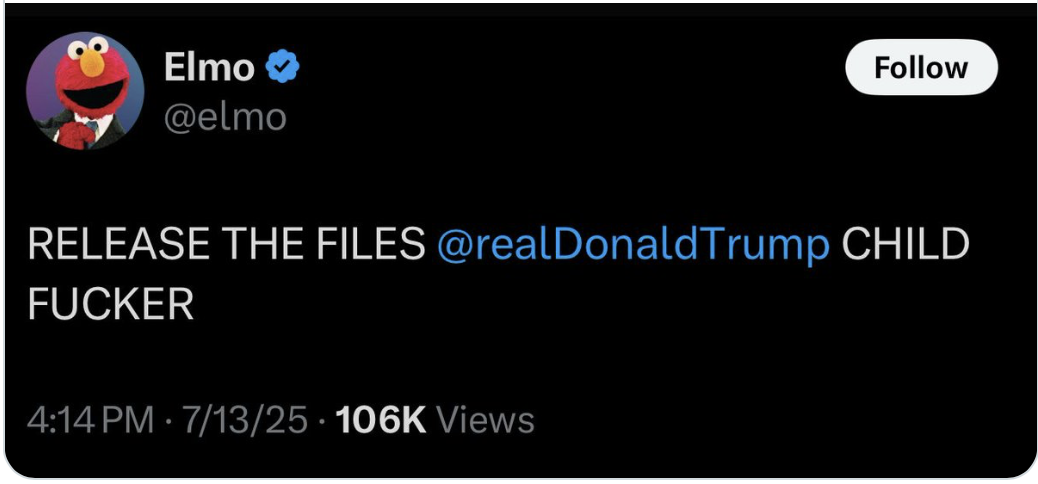Click the Views label
The image size is (1038, 484).
487,420
